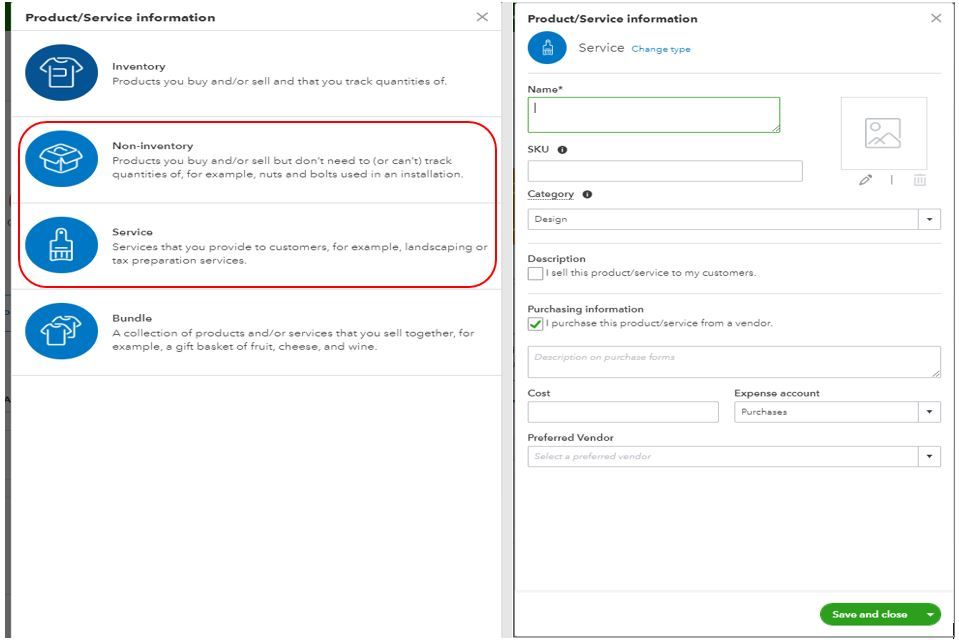
Task: Close the left Product/Service information panel
Action: click(482, 17)
